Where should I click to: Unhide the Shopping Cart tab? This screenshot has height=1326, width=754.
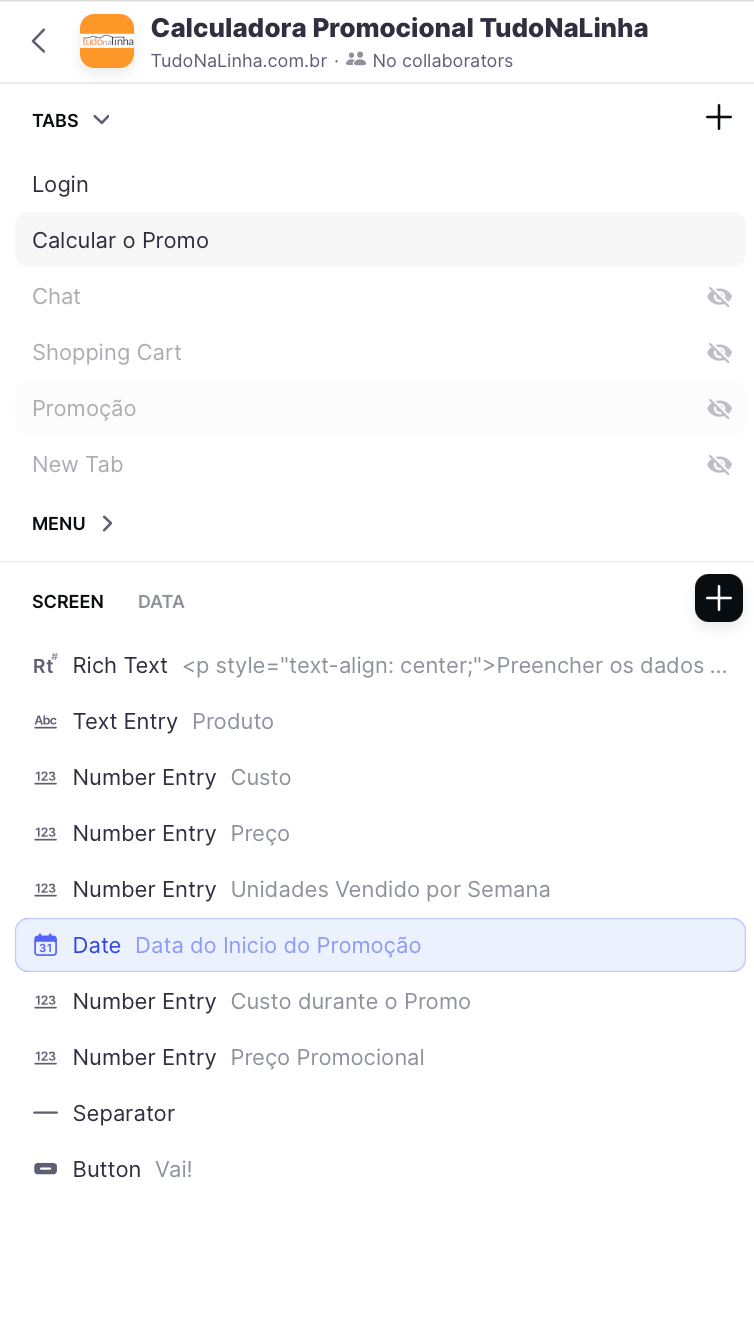click(x=719, y=352)
